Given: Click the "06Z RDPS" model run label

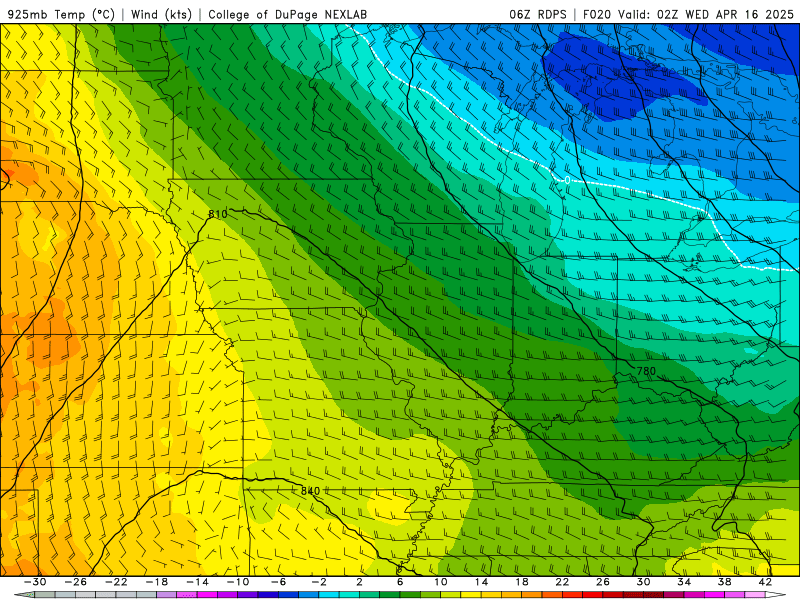Looking at the screenshot, I should (537, 14).
